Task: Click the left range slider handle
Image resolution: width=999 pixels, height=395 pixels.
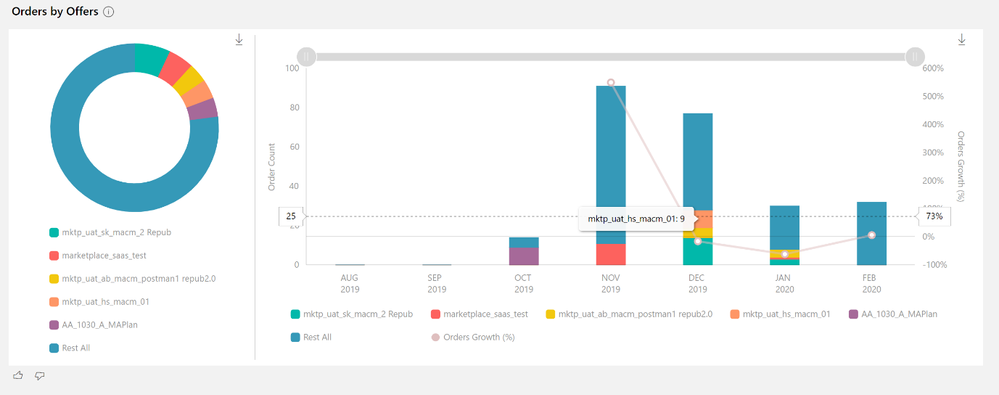Action: point(306,56)
